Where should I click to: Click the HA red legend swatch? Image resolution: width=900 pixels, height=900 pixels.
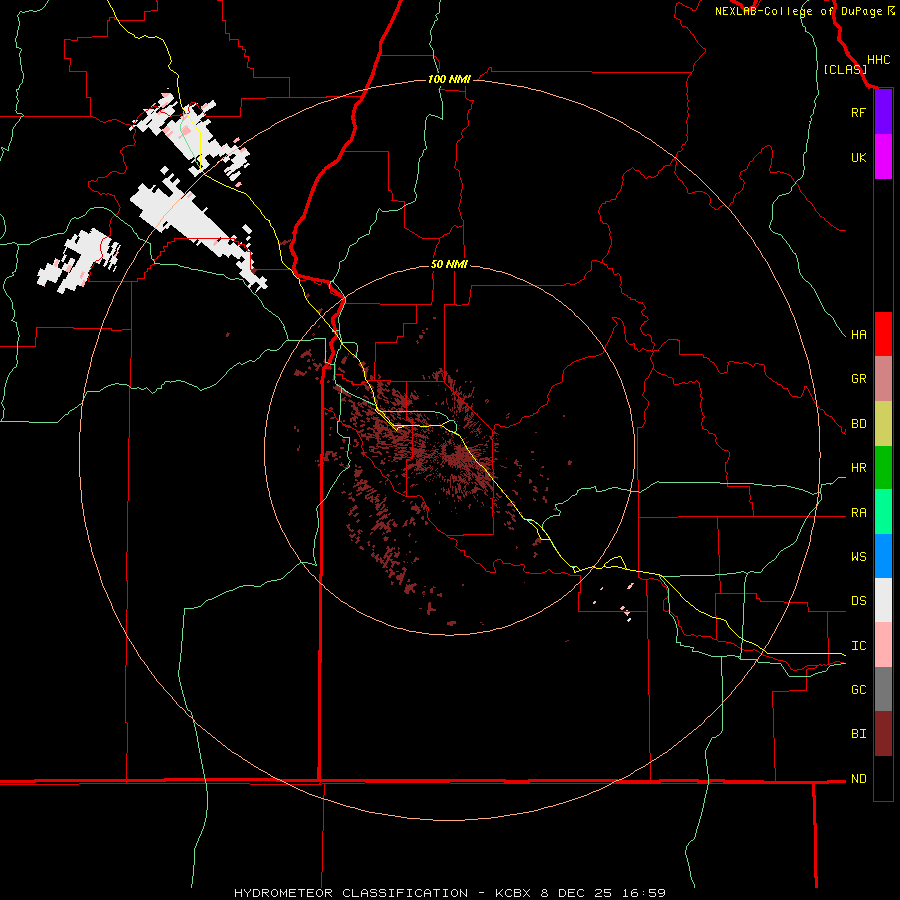pyautogui.click(x=883, y=334)
